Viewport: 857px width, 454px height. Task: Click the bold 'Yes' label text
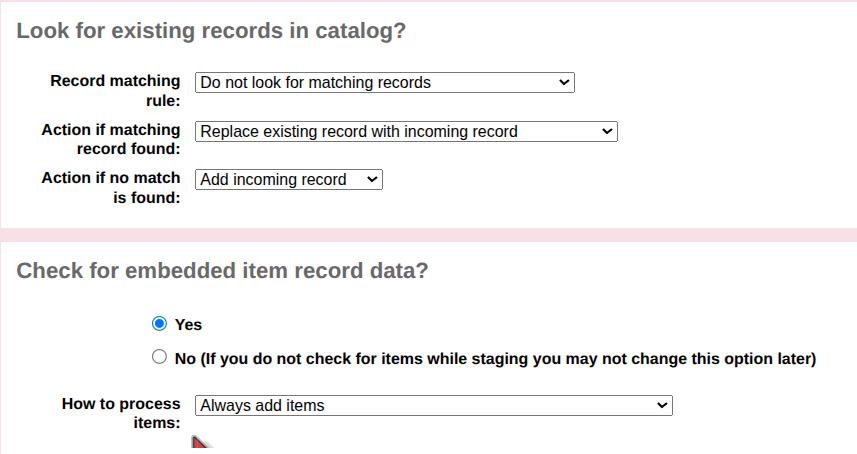coord(188,325)
